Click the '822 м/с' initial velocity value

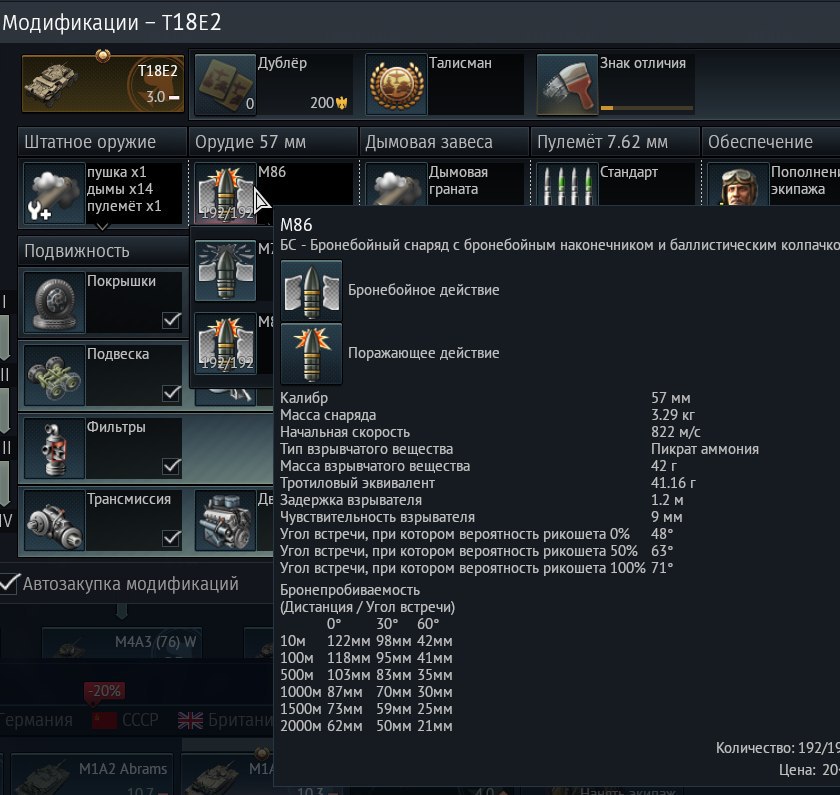point(676,432)
